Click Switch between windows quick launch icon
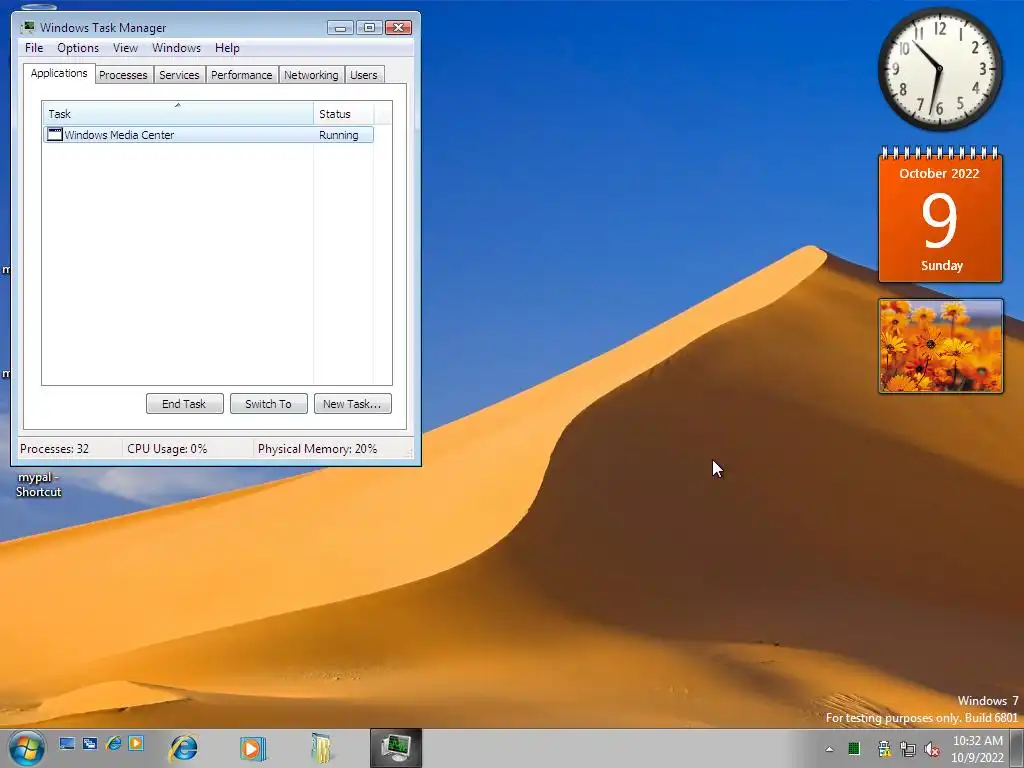 pos(90,744)
